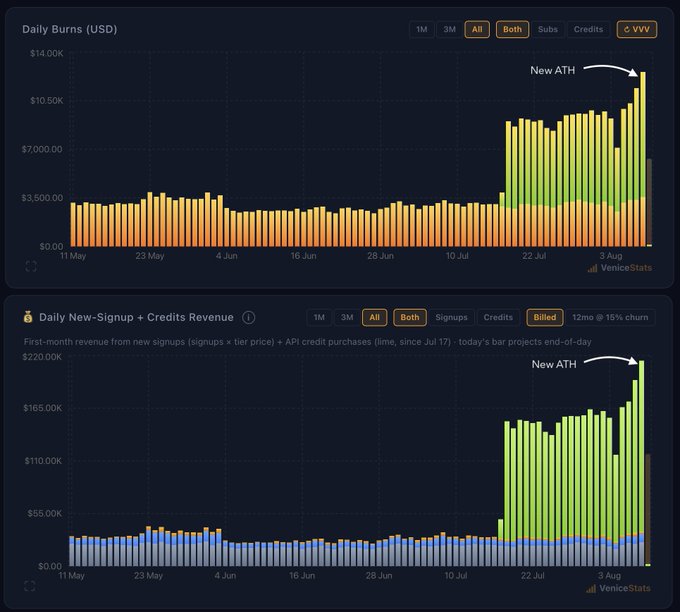Switch to 12mo @ 15% churn mode
The width and height of the screenshot is (680, 612).
(610, 317)
